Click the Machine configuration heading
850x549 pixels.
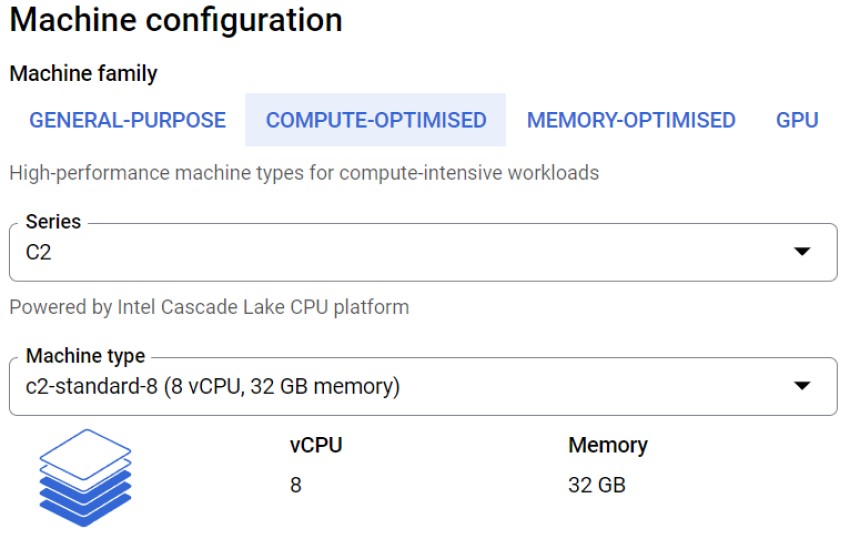(176, 20)
